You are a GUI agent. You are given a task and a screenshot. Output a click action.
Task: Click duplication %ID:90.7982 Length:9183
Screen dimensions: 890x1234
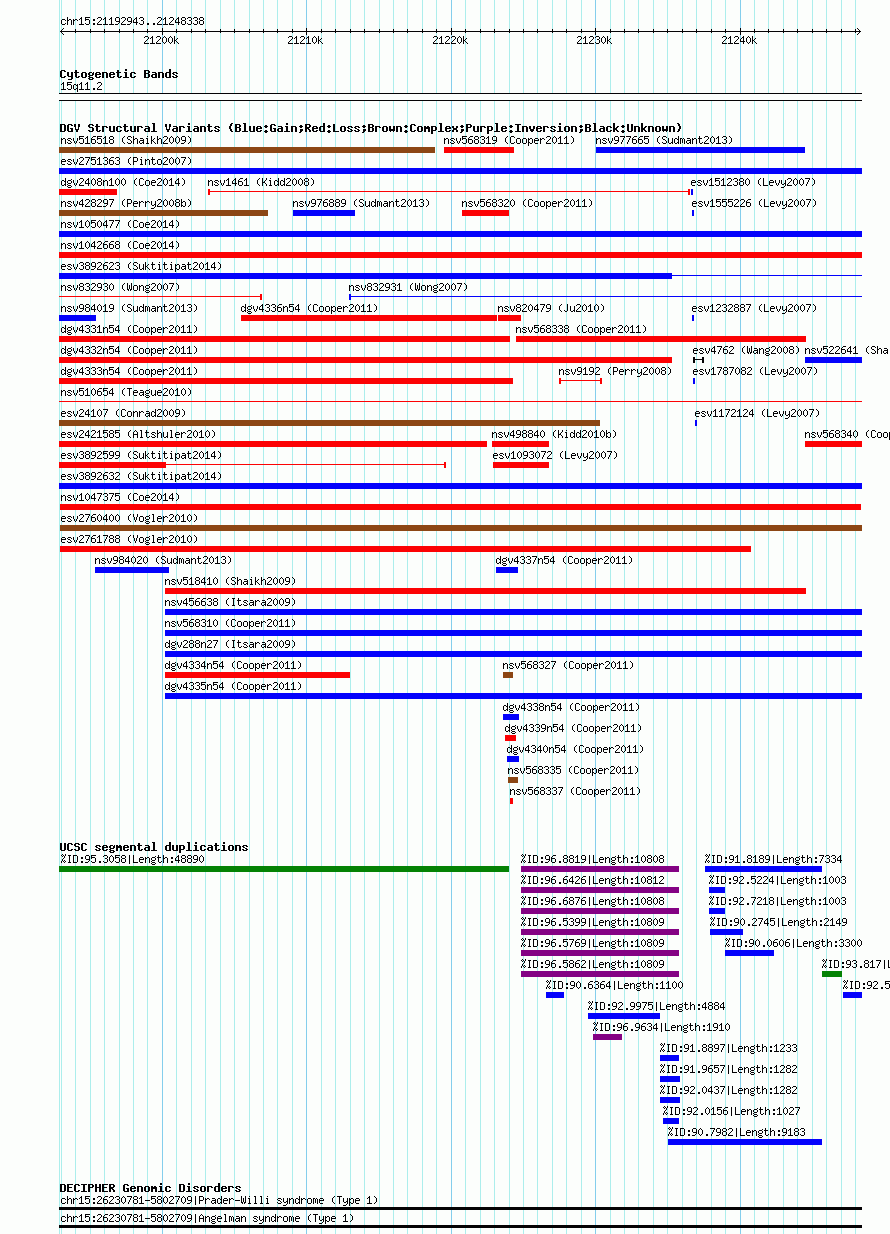tap(737, 1132)
